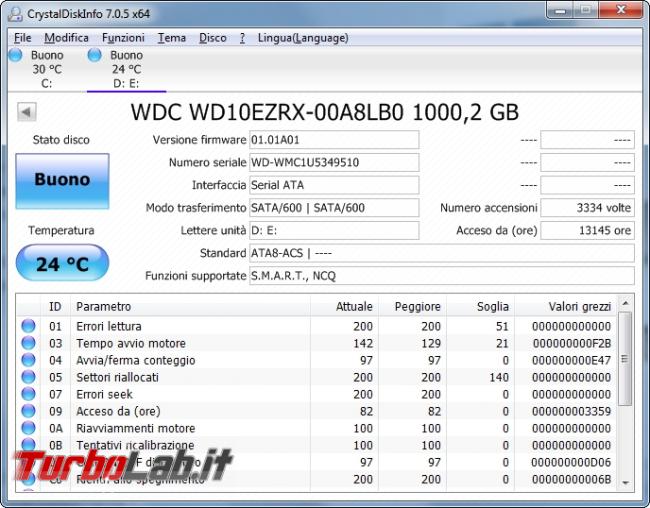Click the Attuale column header

(344, 306)
